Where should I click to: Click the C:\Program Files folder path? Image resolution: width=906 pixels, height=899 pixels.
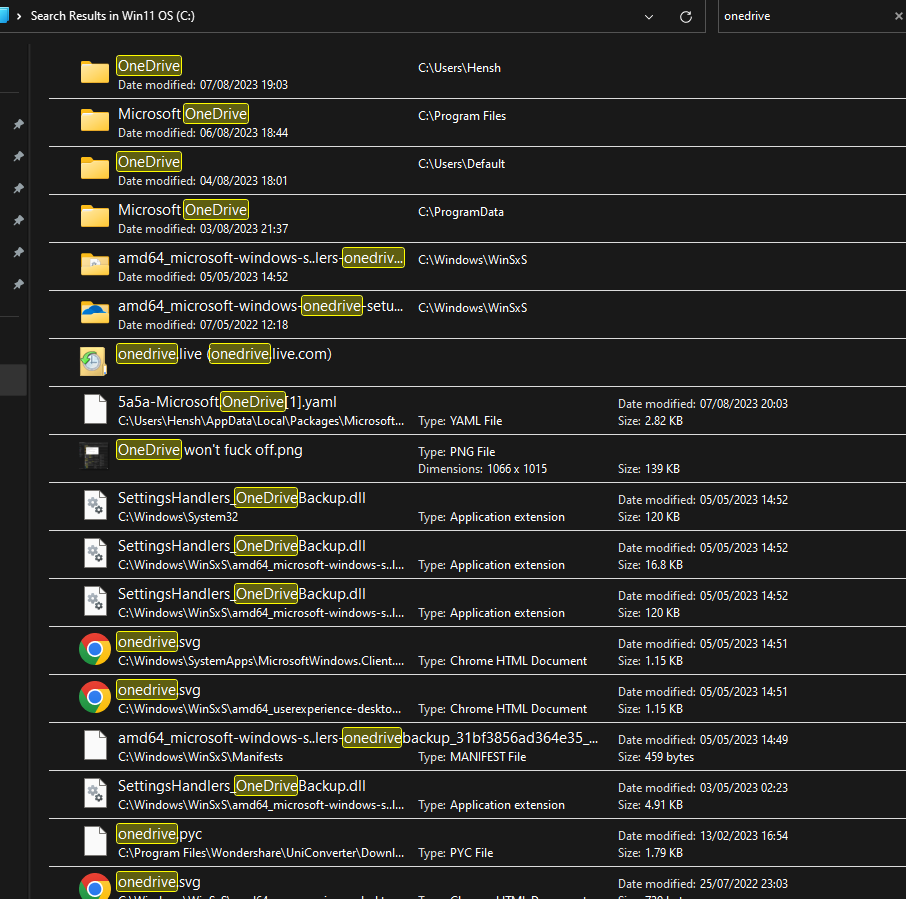point(462,116)
